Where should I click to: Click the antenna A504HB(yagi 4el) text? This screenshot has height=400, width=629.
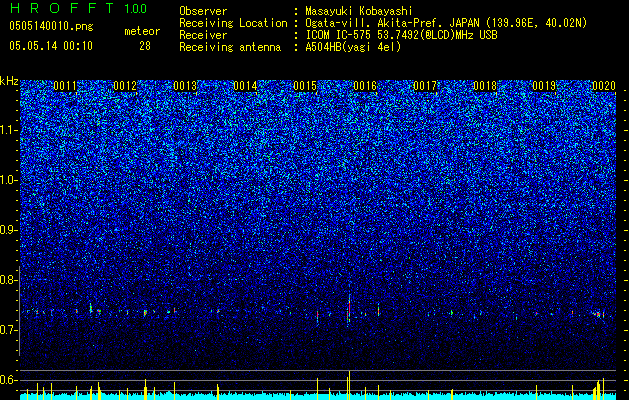pos(353,47)
